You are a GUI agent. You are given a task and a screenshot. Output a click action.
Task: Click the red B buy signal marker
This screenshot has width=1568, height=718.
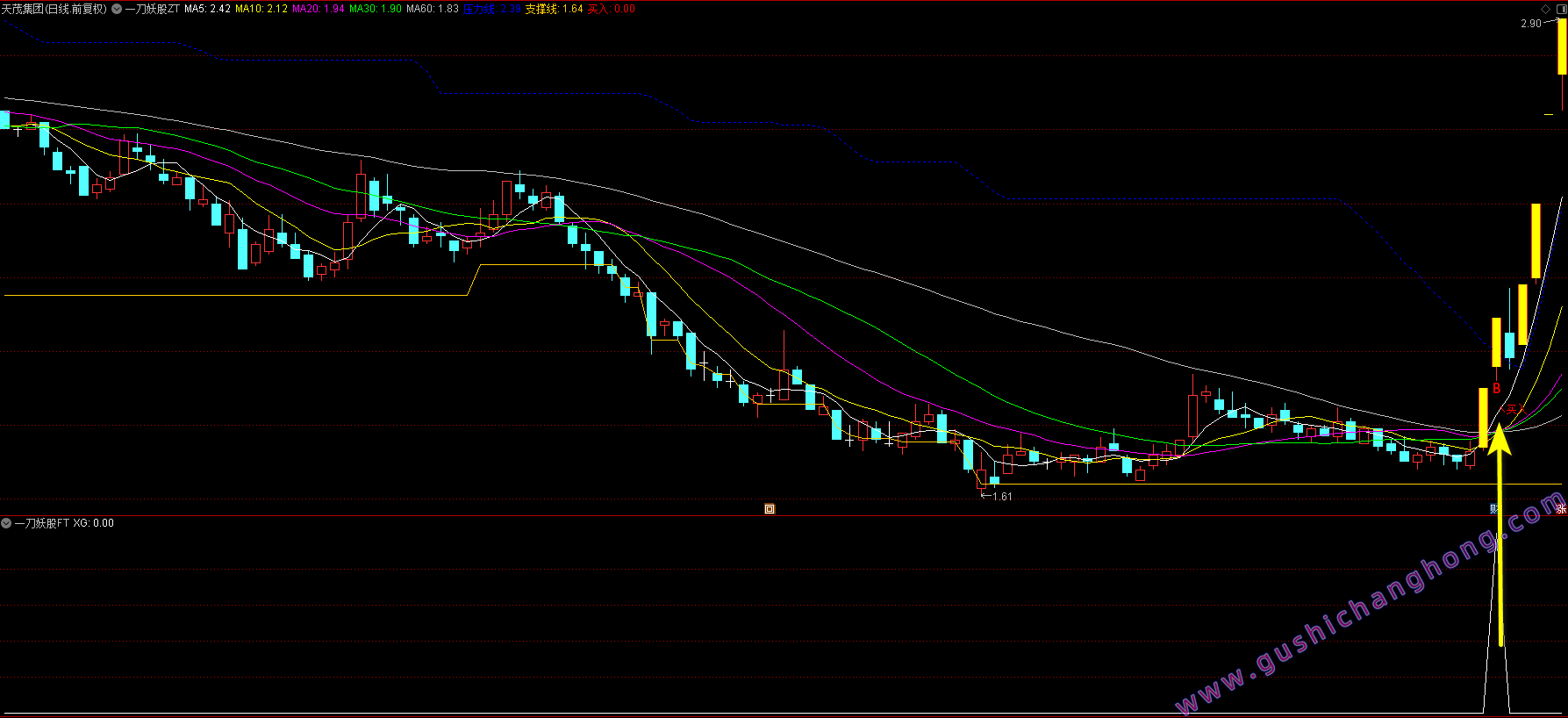(x=1496, y=388)
